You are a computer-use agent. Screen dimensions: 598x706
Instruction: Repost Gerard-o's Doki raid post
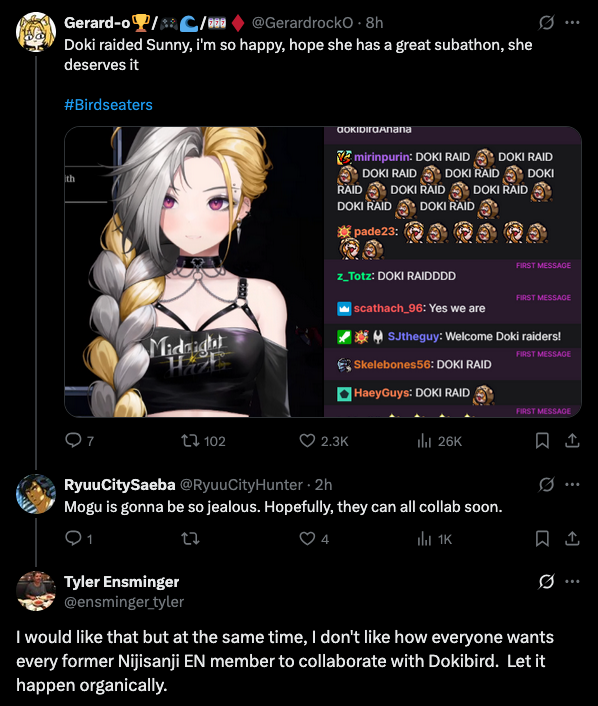click(x=203, y=440)
